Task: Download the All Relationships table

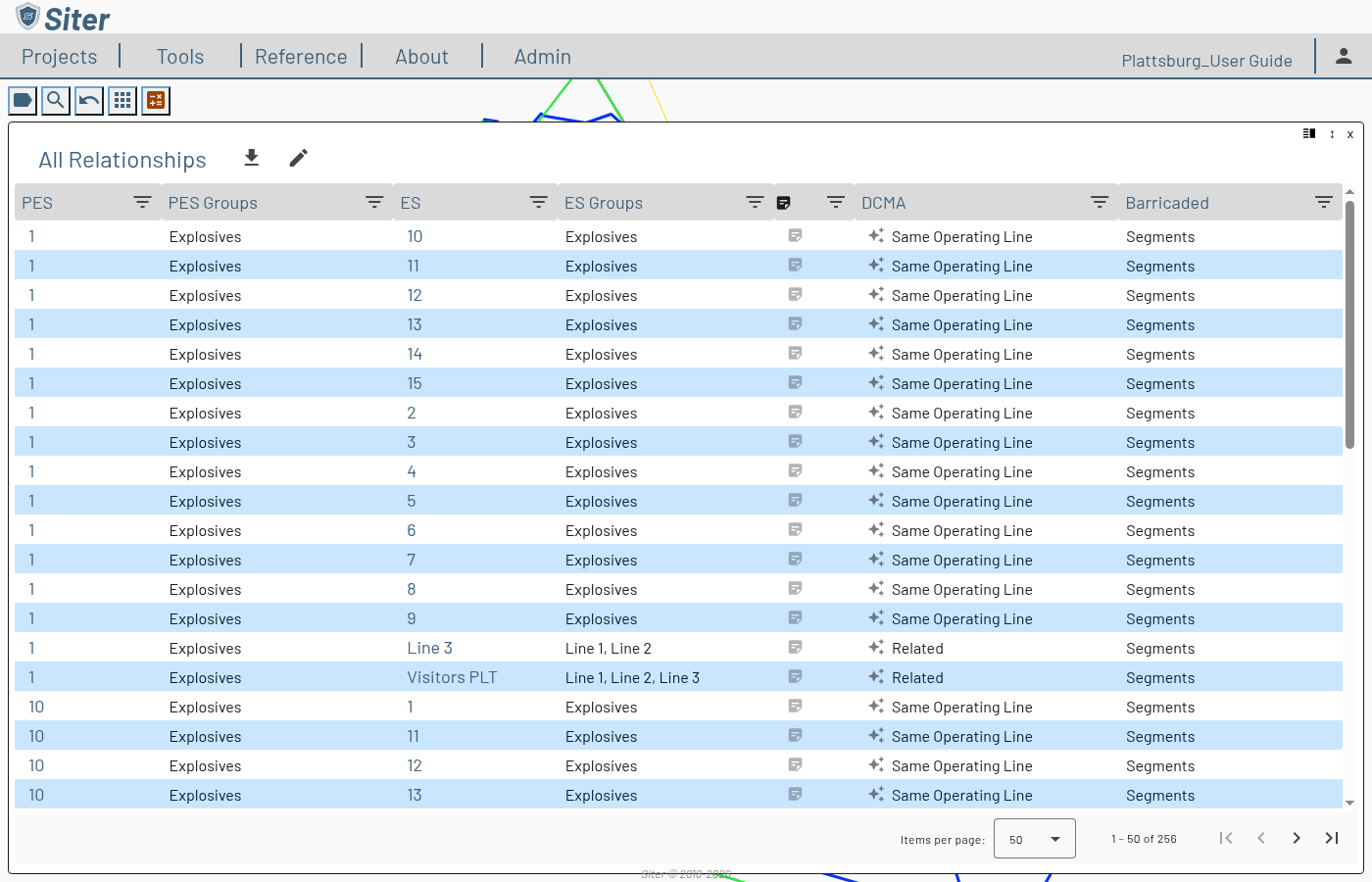Action: click(252, 158)
